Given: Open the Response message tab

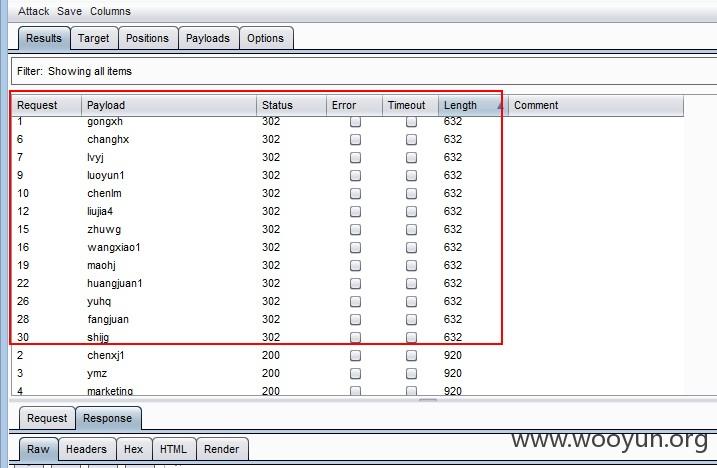Looking at the screenshot, I should pos(108,418).
